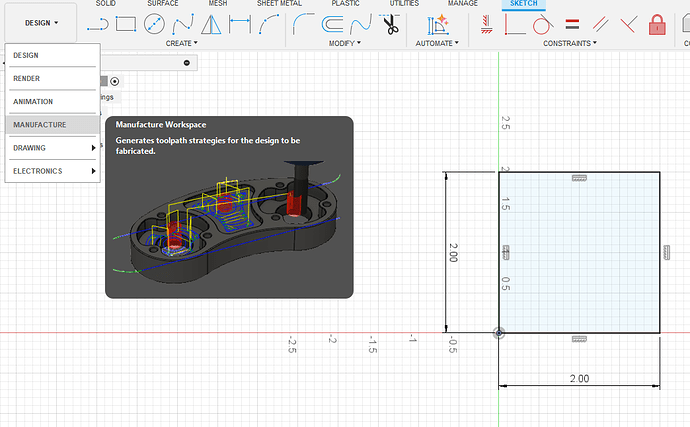Select the Rectangle sketch tool
690x427 pixels.
click(x=126, y=24)
